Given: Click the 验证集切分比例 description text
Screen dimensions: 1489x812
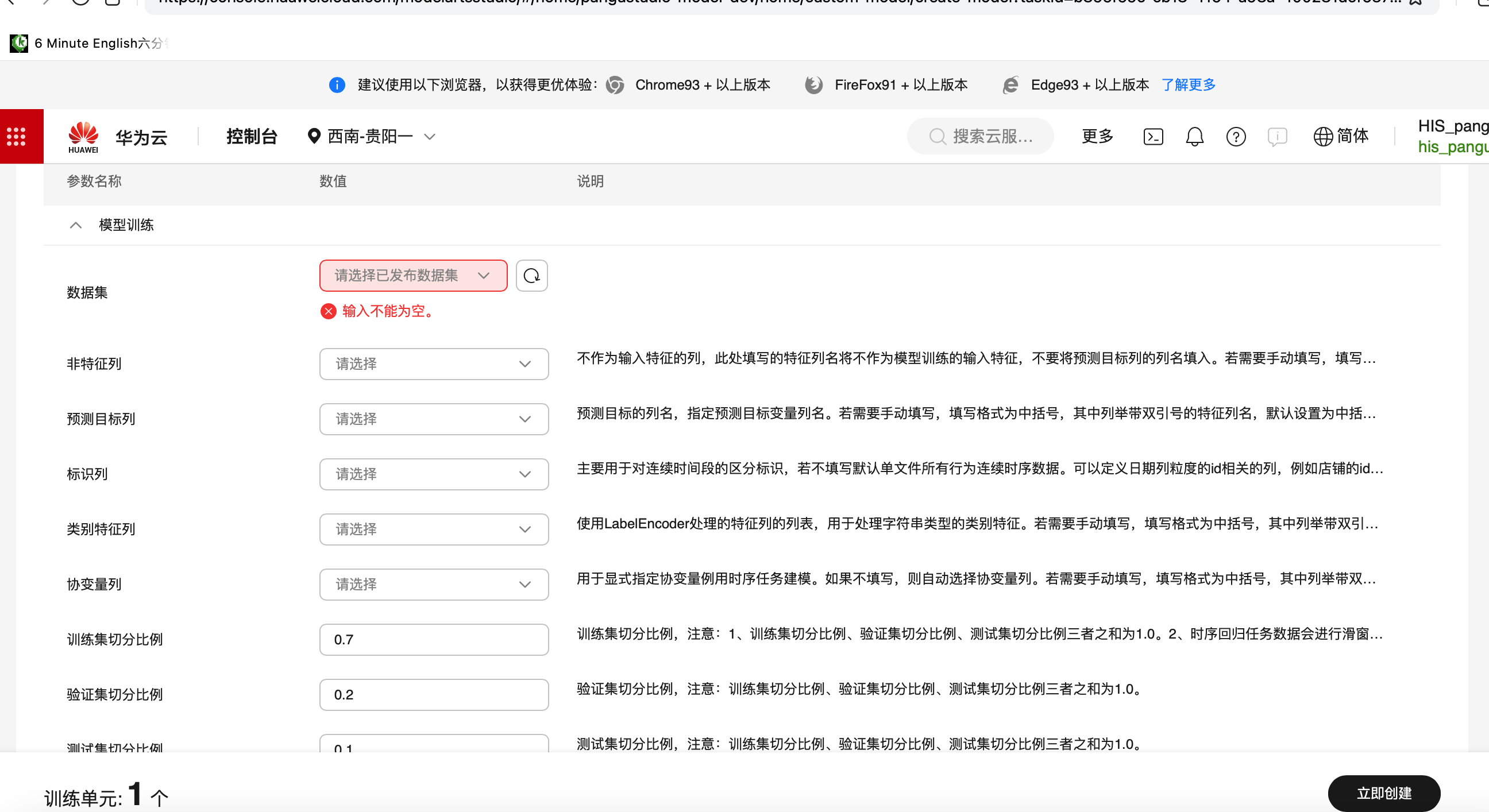Looking at the screenshot, I should 859,689.
